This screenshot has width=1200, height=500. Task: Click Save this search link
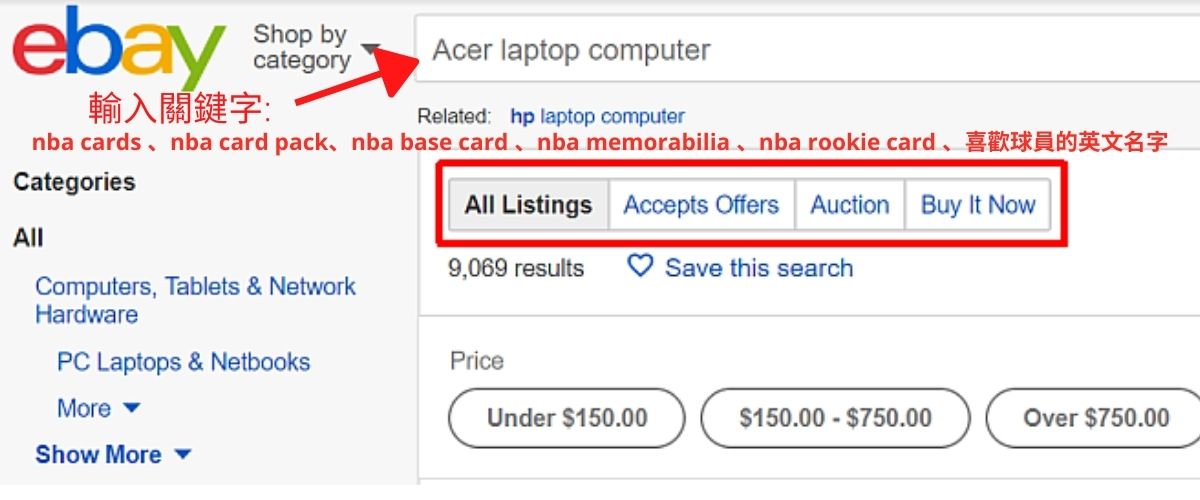click(758, 268)
